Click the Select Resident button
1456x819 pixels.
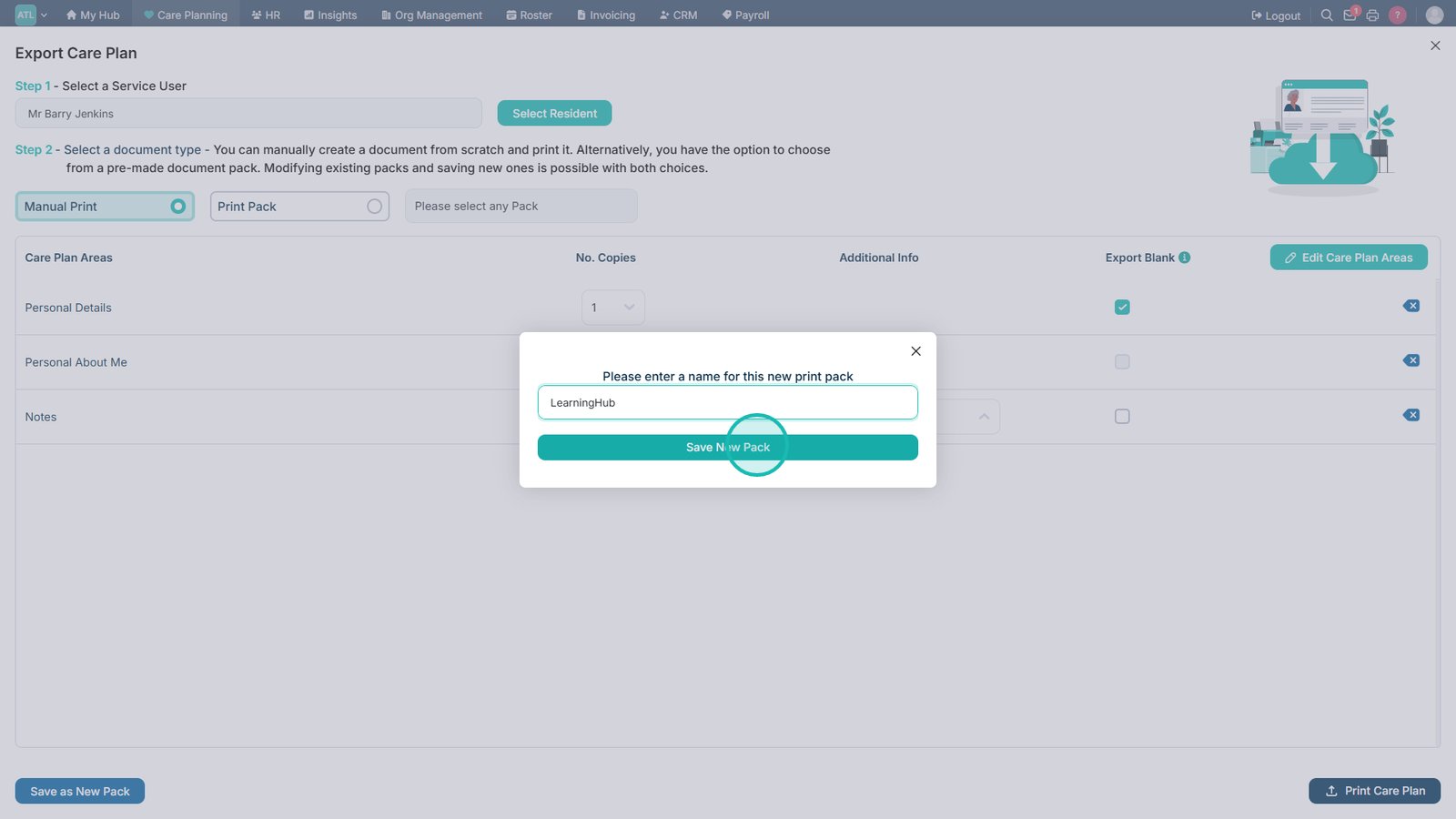coord(554,114)
